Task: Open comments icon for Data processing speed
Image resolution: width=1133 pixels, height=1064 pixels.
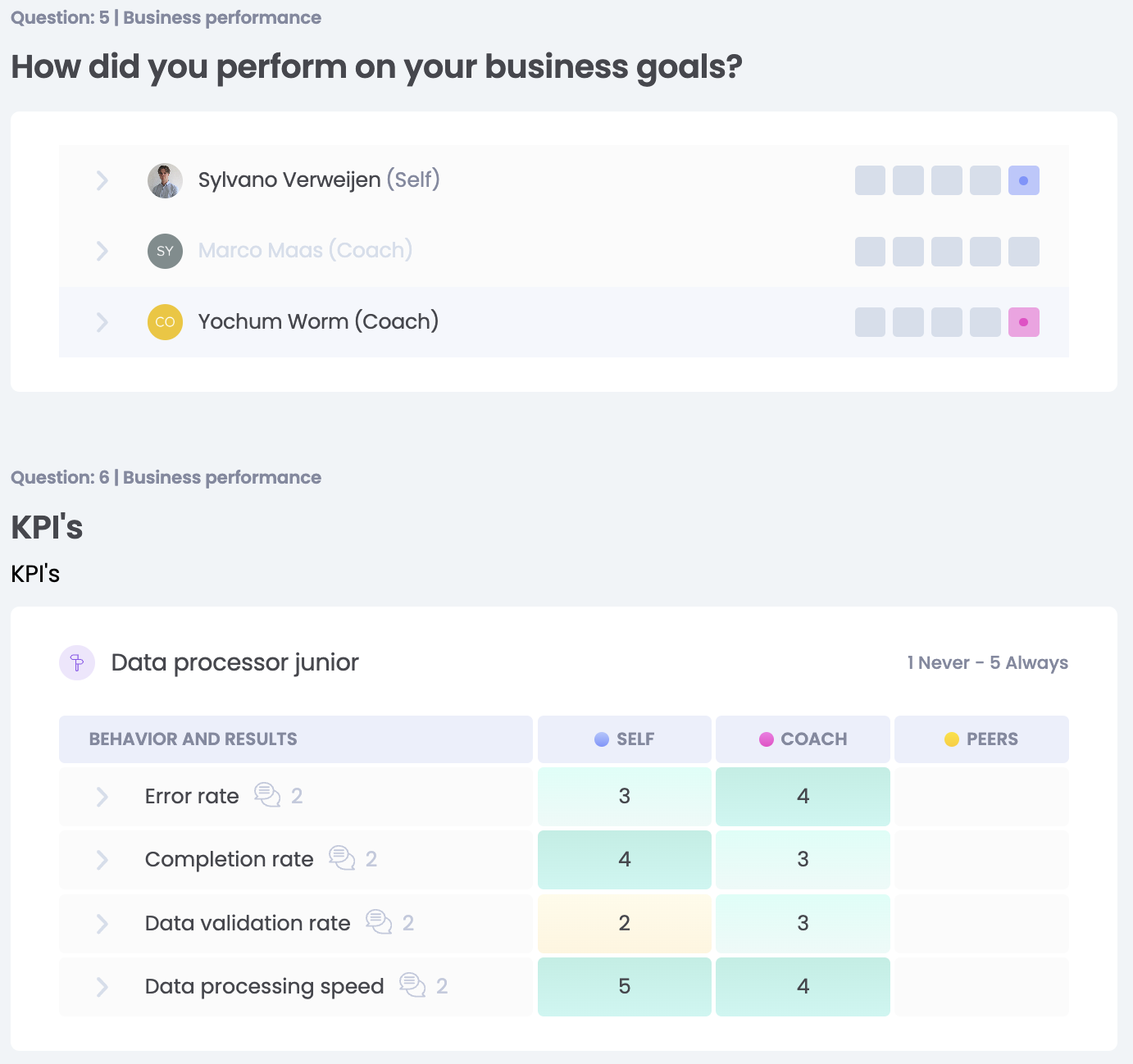Action: [x=412, y=985]
